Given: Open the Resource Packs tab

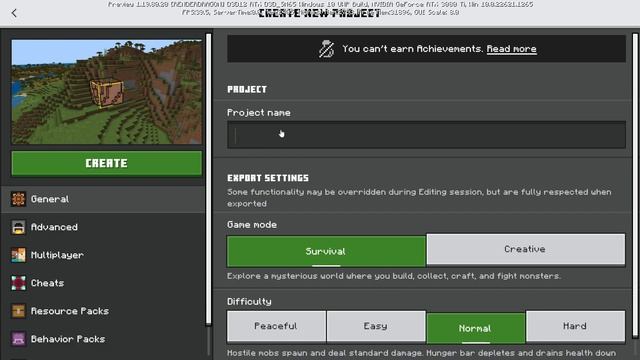Looking at the screenshot, I should (x=103, y=311).
